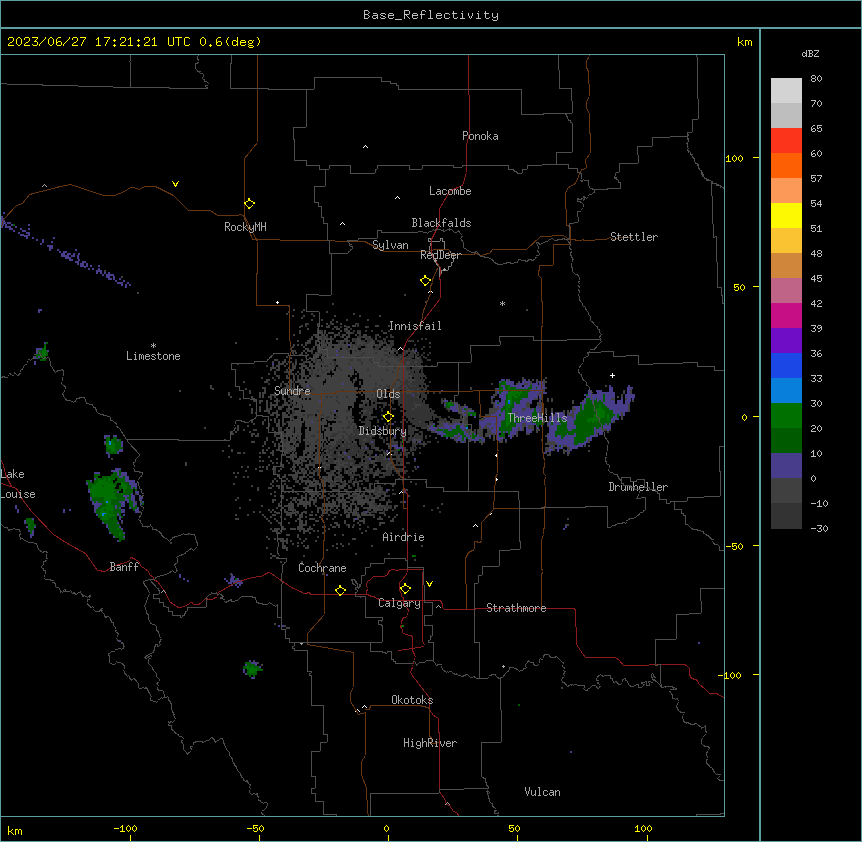Image resolution: width=862 pixels, height=842 pixels.
Task: Click the Base_Reflectivity title text
Action: click(431, 15)
